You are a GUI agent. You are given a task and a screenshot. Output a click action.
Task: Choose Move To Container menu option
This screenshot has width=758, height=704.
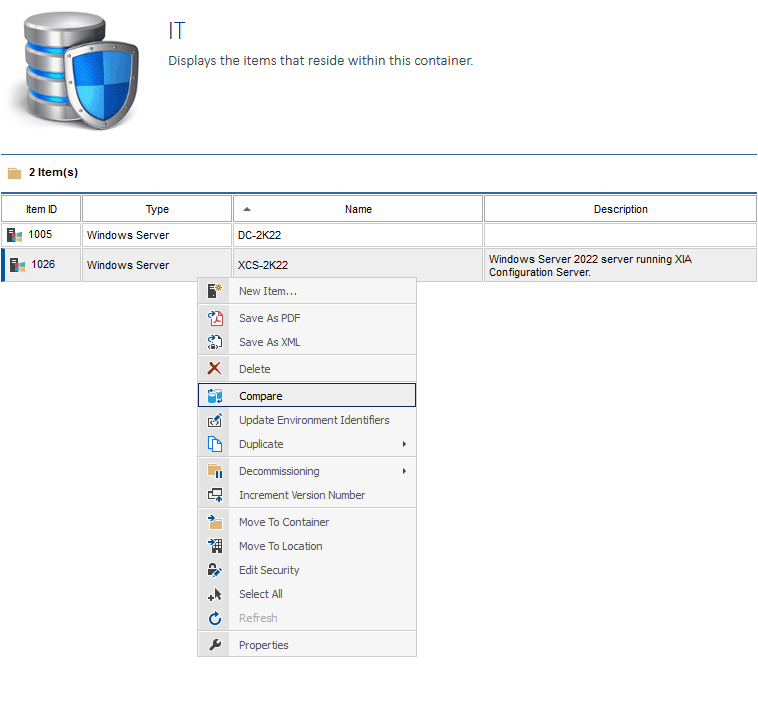283,522
